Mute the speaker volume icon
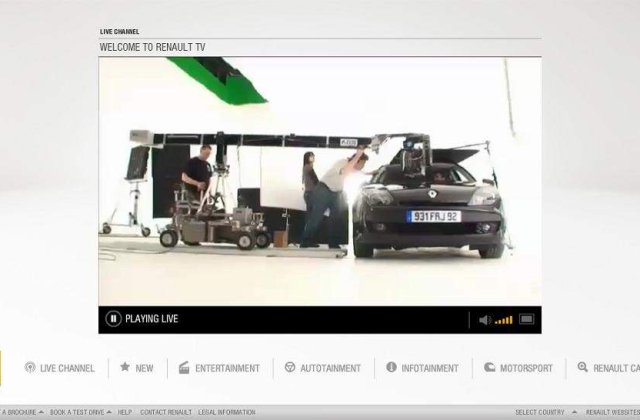 (484, 320)
